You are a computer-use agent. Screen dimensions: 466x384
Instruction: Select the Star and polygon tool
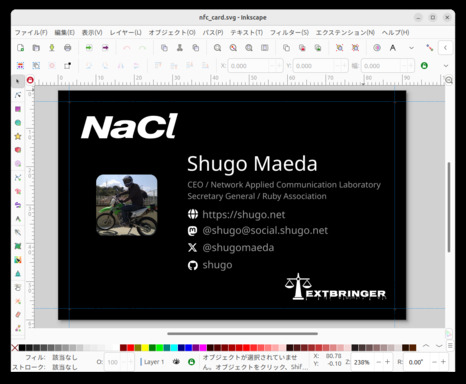(x=18, y=136)
